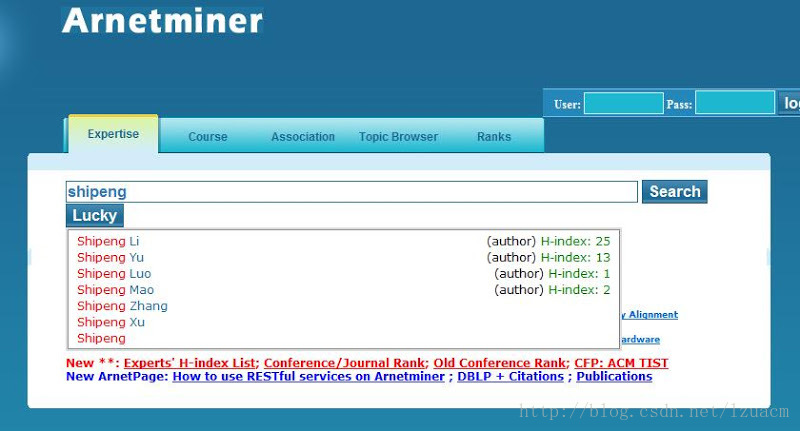Choose the plain Shipeng suggestion

pos(344,338)
